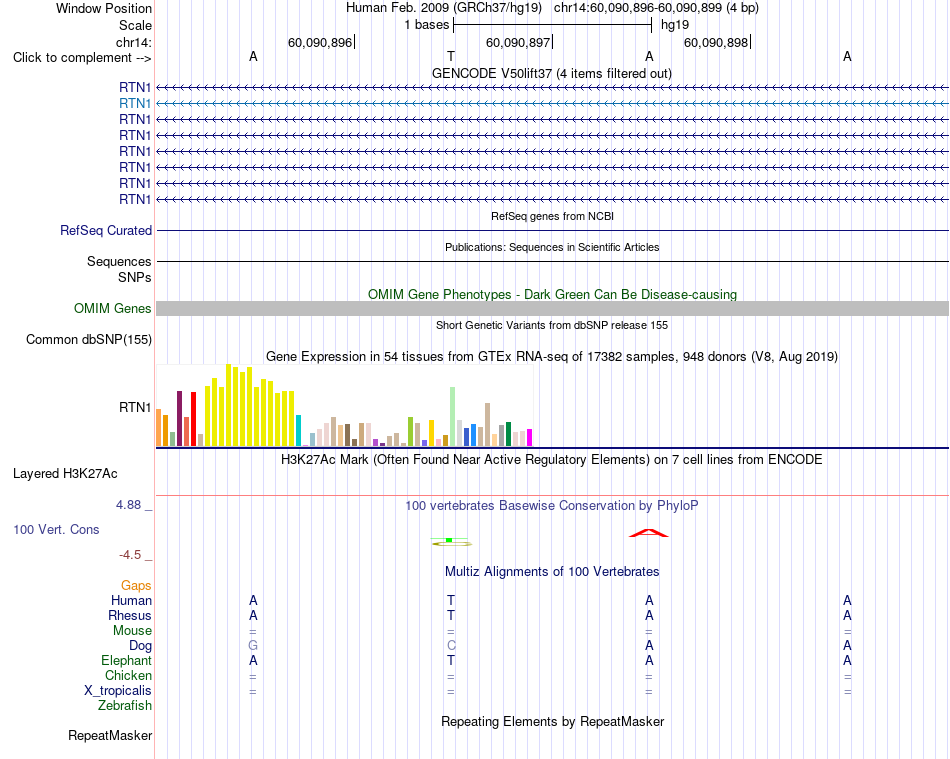The image size is (950, 759).
Task: Click the G base in the Dog row
Action: 253,646
